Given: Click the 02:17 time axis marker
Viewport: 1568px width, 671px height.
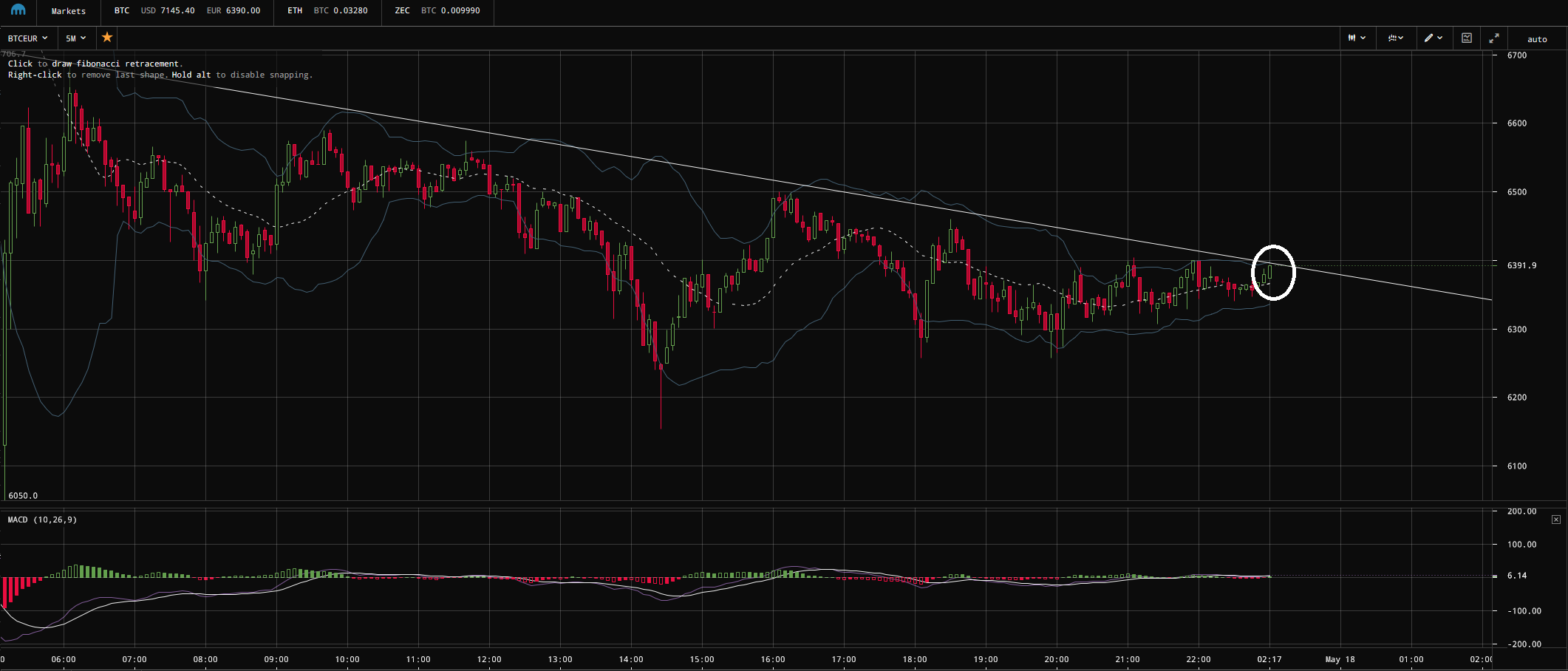Looking at the screenshot, I should (1269, 659).
